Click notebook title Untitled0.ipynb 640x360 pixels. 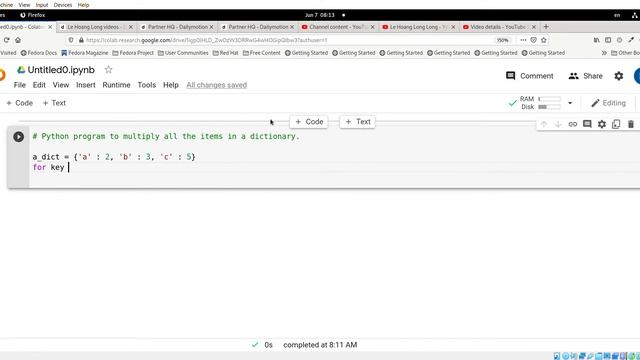tap(61, 70)
